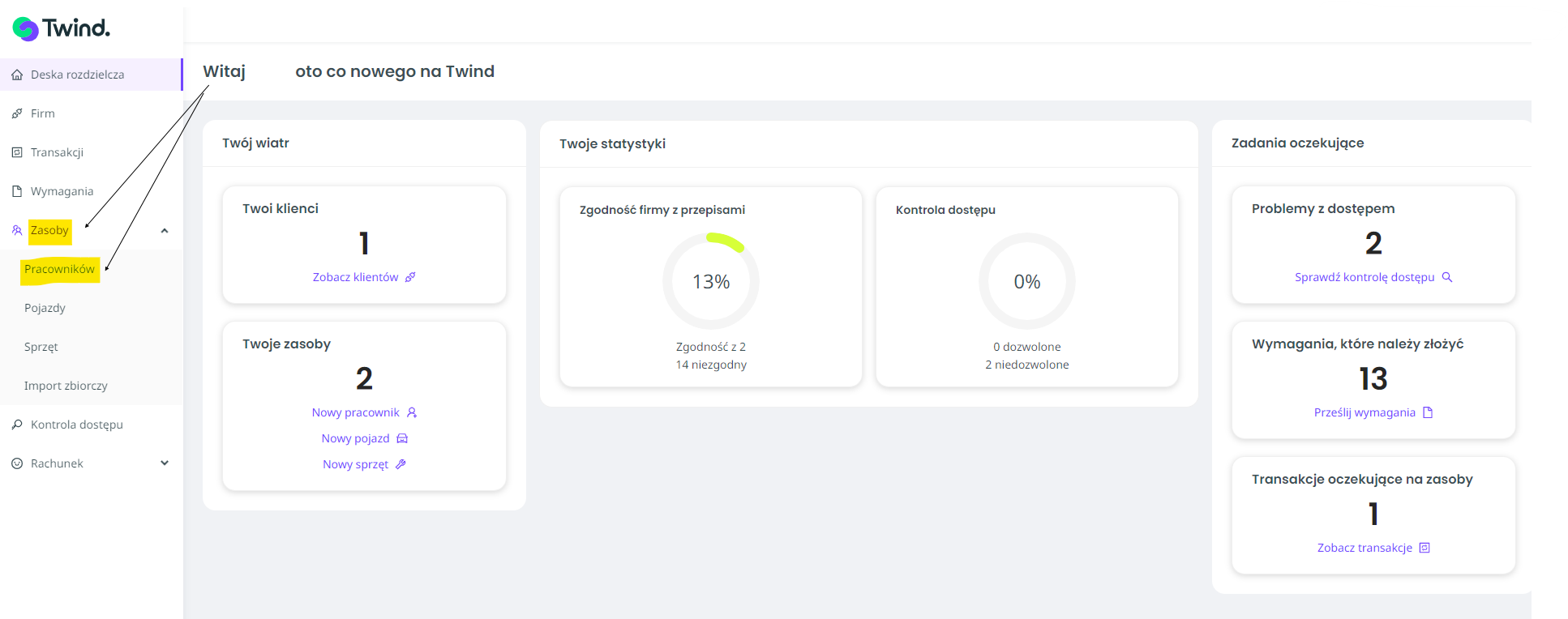Click the Transakcji sidebar icon
Image resolution: width=1568 pixels, height=619 pixels.
click(x=17, y=152)
